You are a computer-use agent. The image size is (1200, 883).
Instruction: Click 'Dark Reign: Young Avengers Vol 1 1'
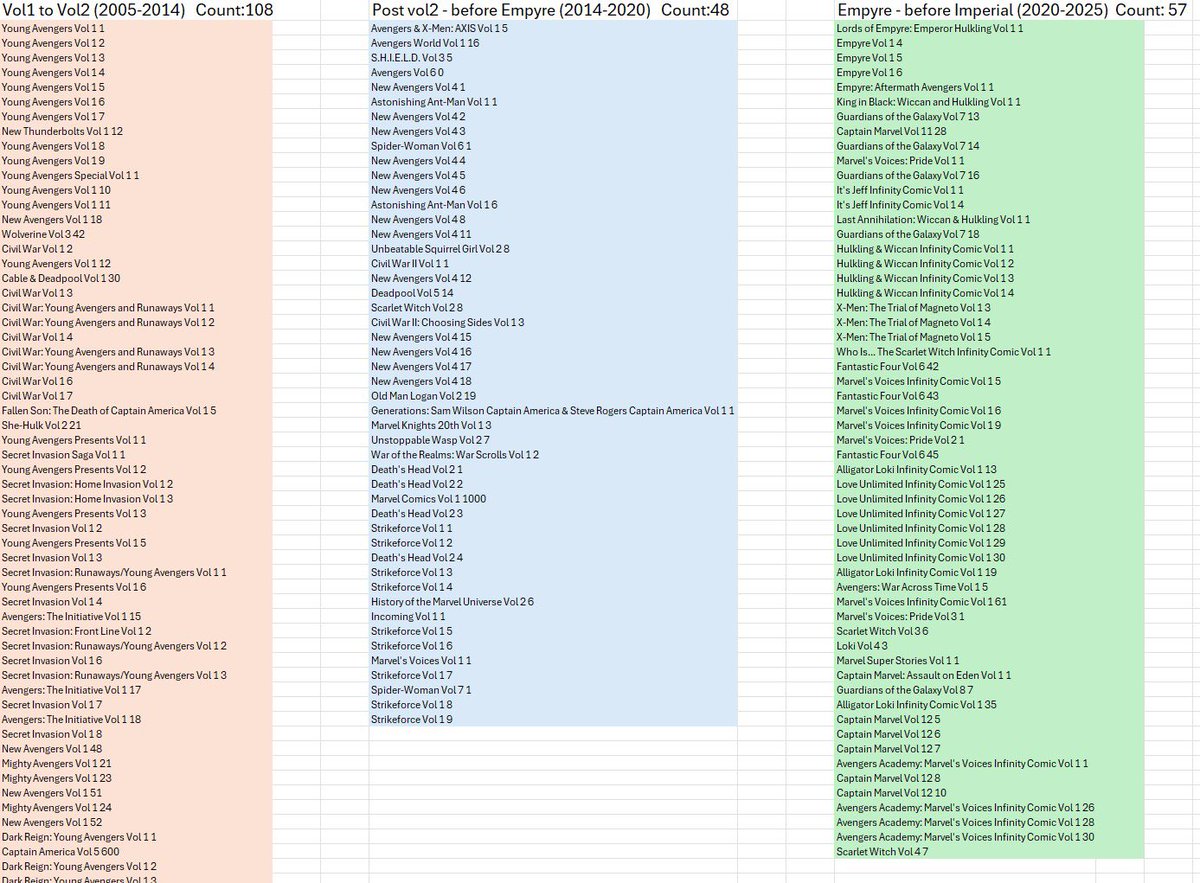pyautogui.click(x=136, y=837)
